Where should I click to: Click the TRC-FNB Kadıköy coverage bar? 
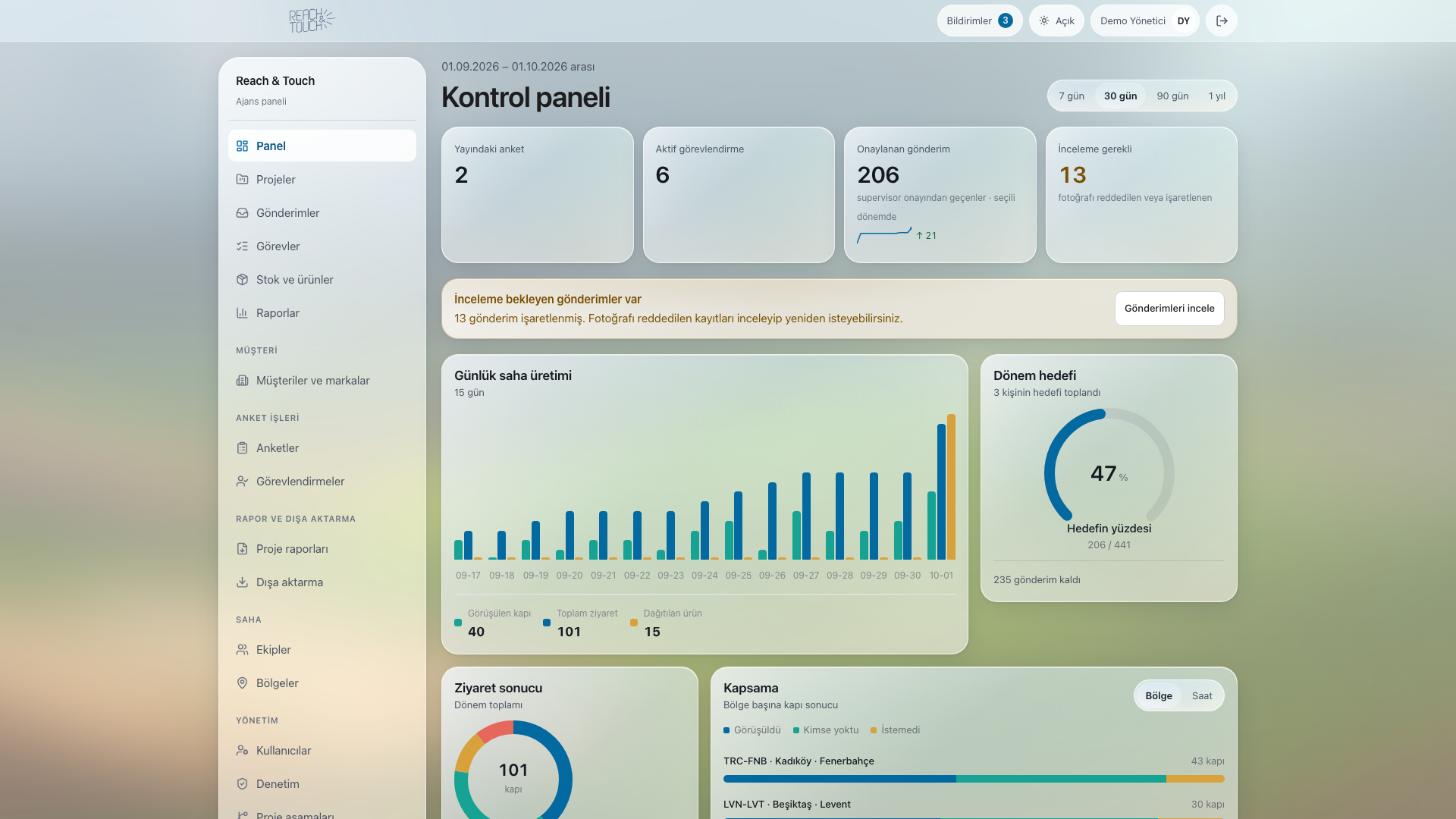point(974,779)
